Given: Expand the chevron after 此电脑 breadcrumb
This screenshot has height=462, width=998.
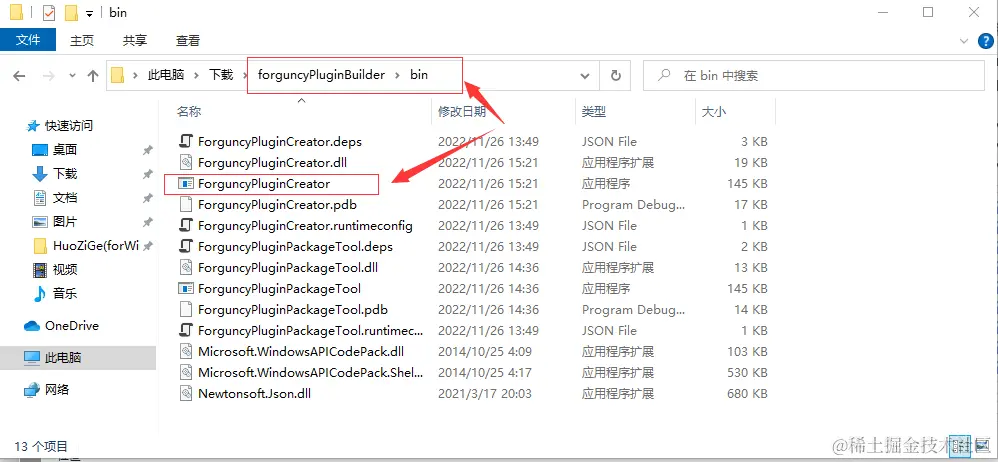Looking at the screenshot, I should pyautogui.click(x=197, y=75).
